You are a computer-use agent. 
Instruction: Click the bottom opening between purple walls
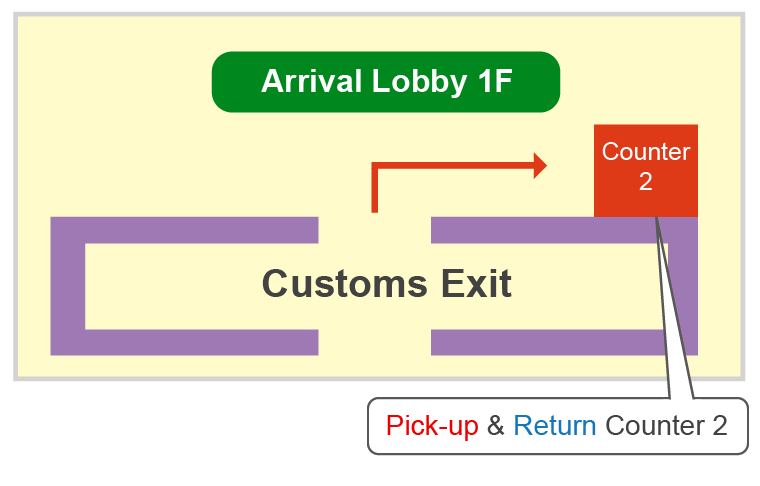374,342
